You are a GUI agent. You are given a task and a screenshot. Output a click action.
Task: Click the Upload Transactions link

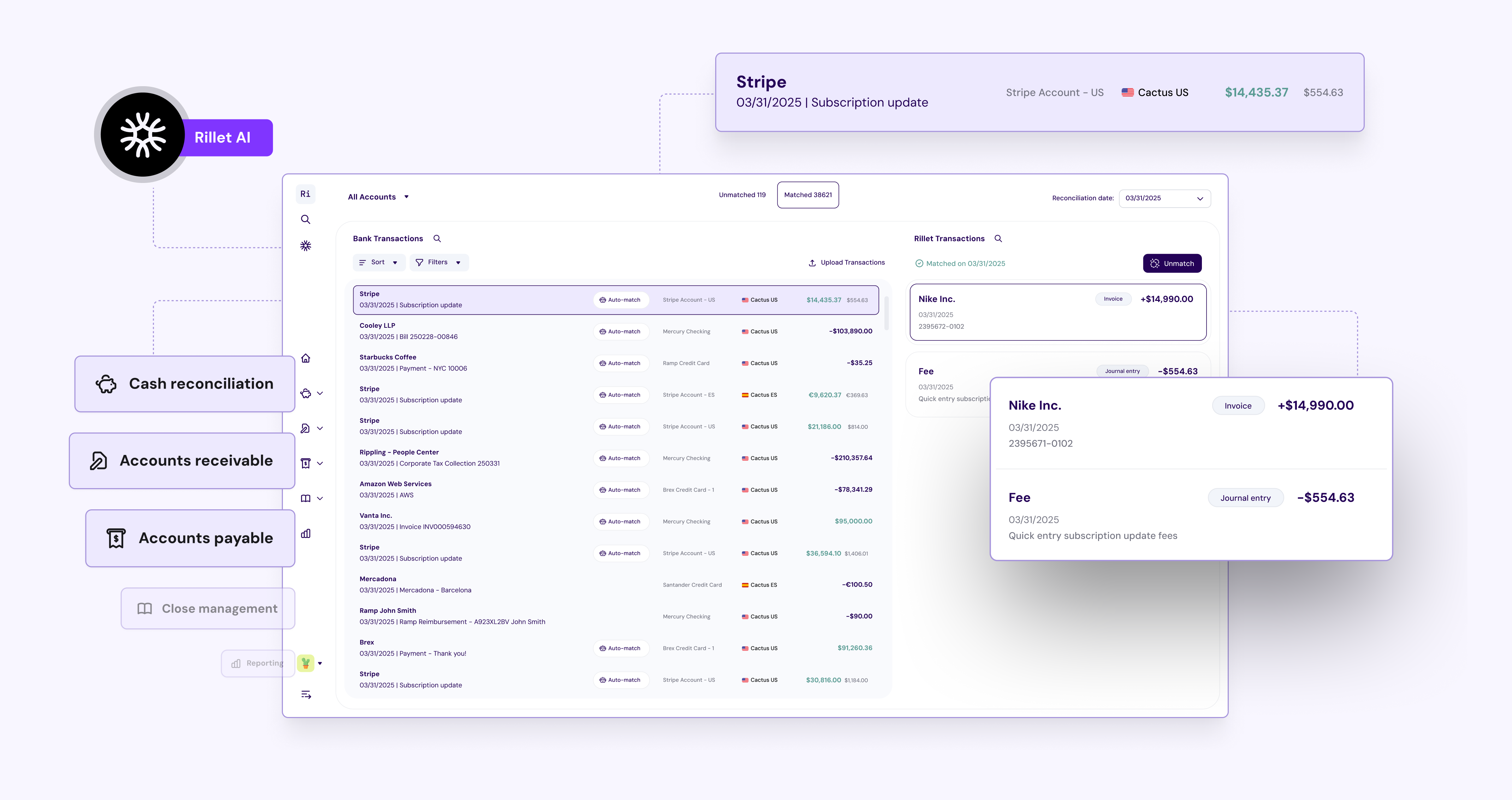point(846,262)
